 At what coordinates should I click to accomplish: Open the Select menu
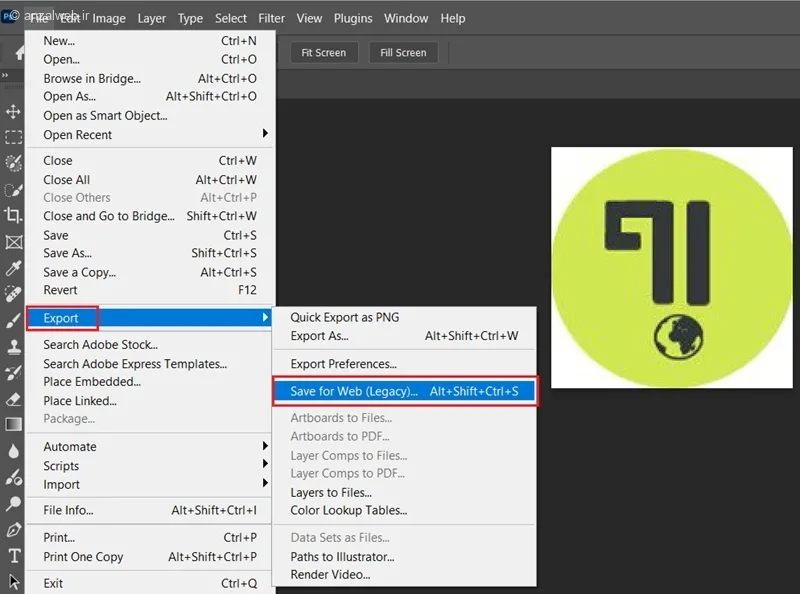(x=231, y=18)
